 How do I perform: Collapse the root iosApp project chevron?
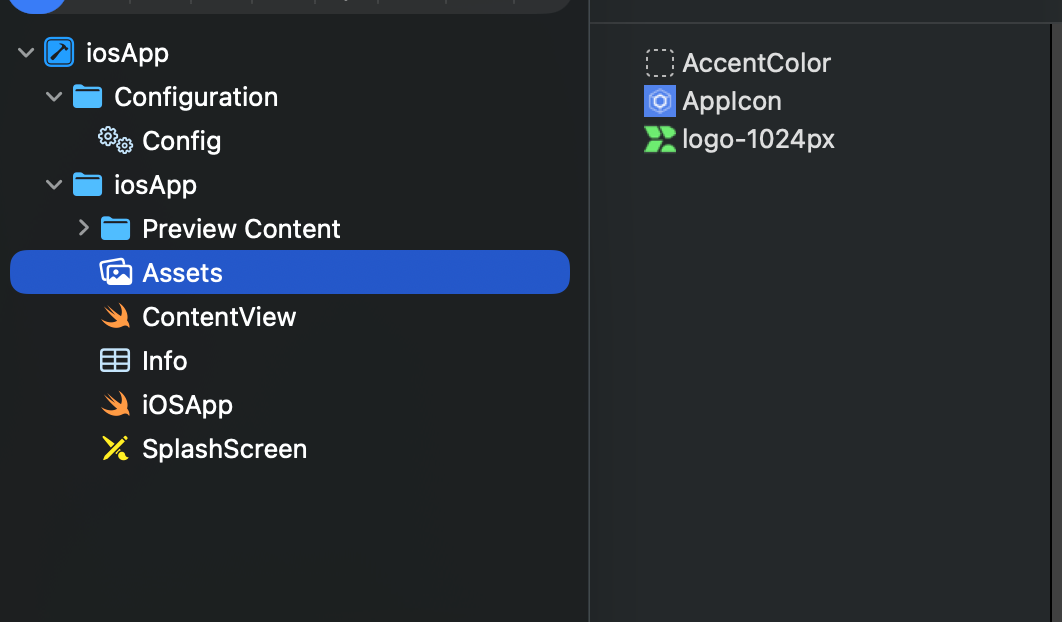pyautogui.click(x=26, y=53)
